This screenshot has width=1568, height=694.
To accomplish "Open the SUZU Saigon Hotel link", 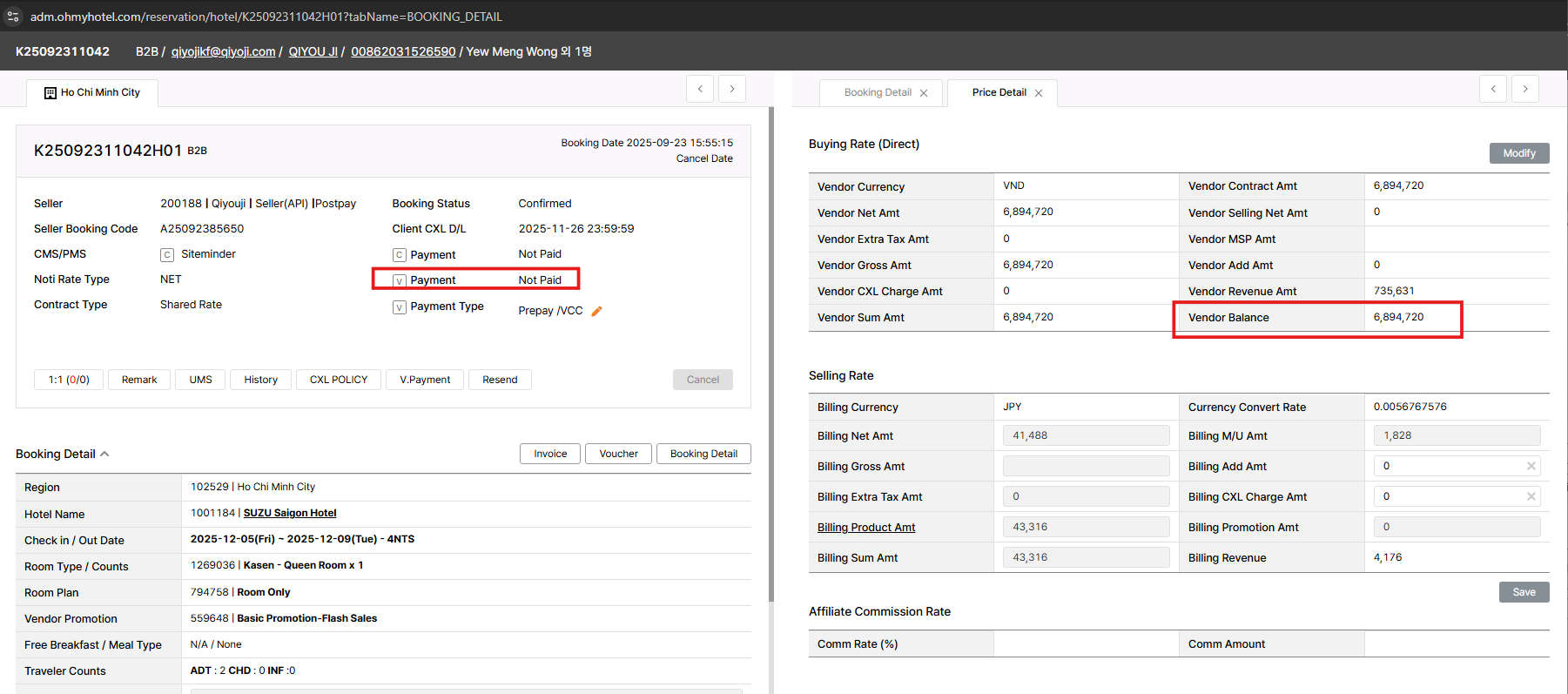I will click(x=290, y=513).
